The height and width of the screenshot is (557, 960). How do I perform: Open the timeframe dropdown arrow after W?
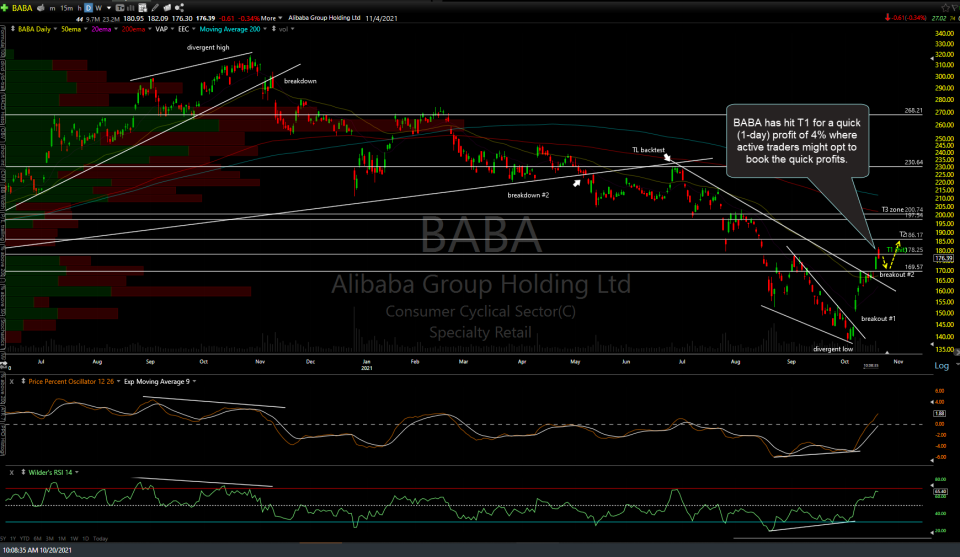click(109, 9)
